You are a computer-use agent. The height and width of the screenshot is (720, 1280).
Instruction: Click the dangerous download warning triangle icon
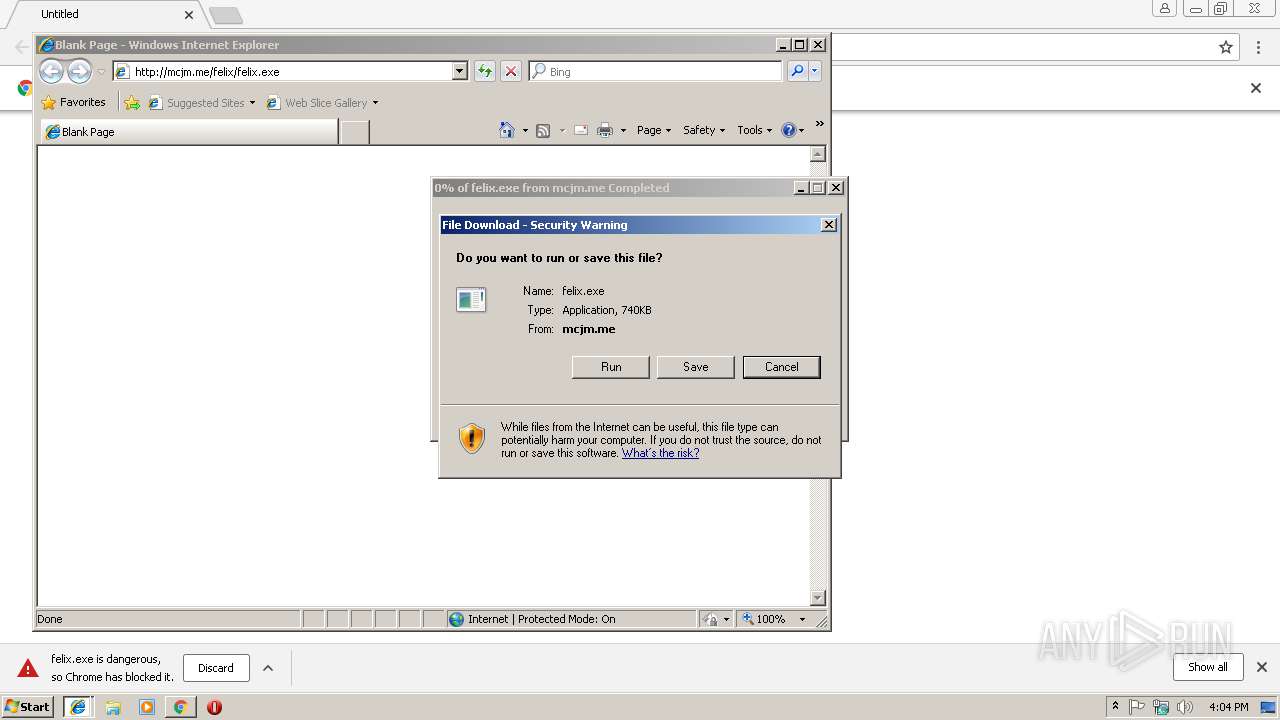point(28,668)
